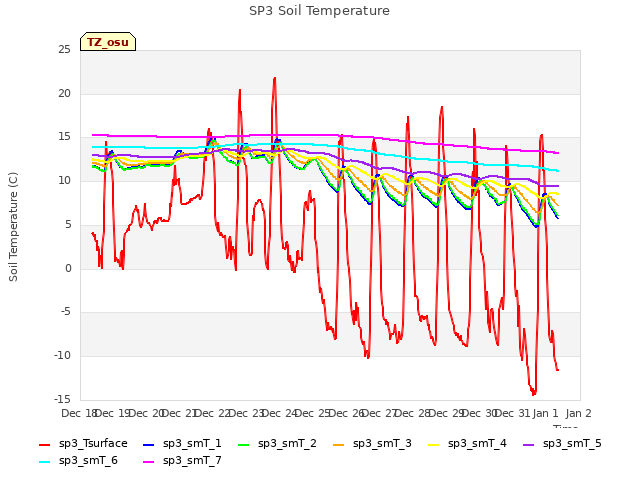
Task: Click the blue sp3_smT_1 legend swatch
Action: pos(149,444)
